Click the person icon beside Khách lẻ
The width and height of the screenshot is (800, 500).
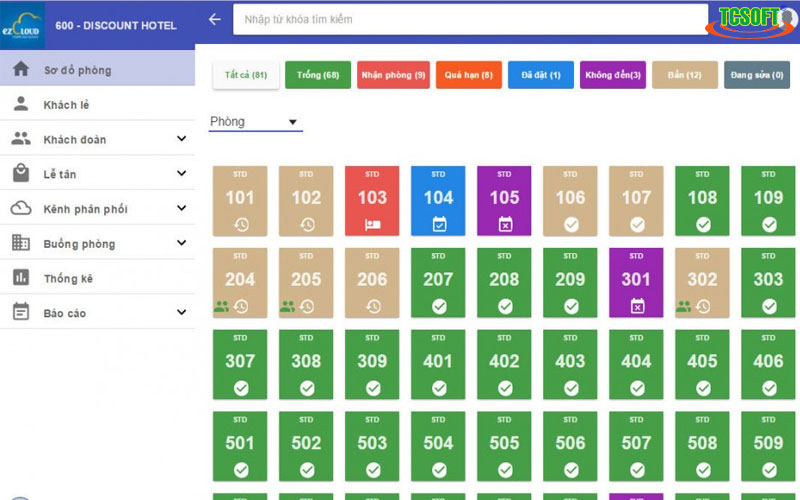tap(20, 105)
